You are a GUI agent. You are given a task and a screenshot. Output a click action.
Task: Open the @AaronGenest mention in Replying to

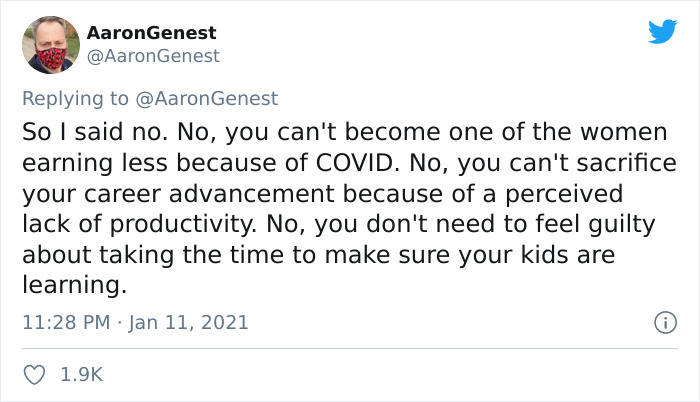tap(206, 98)
